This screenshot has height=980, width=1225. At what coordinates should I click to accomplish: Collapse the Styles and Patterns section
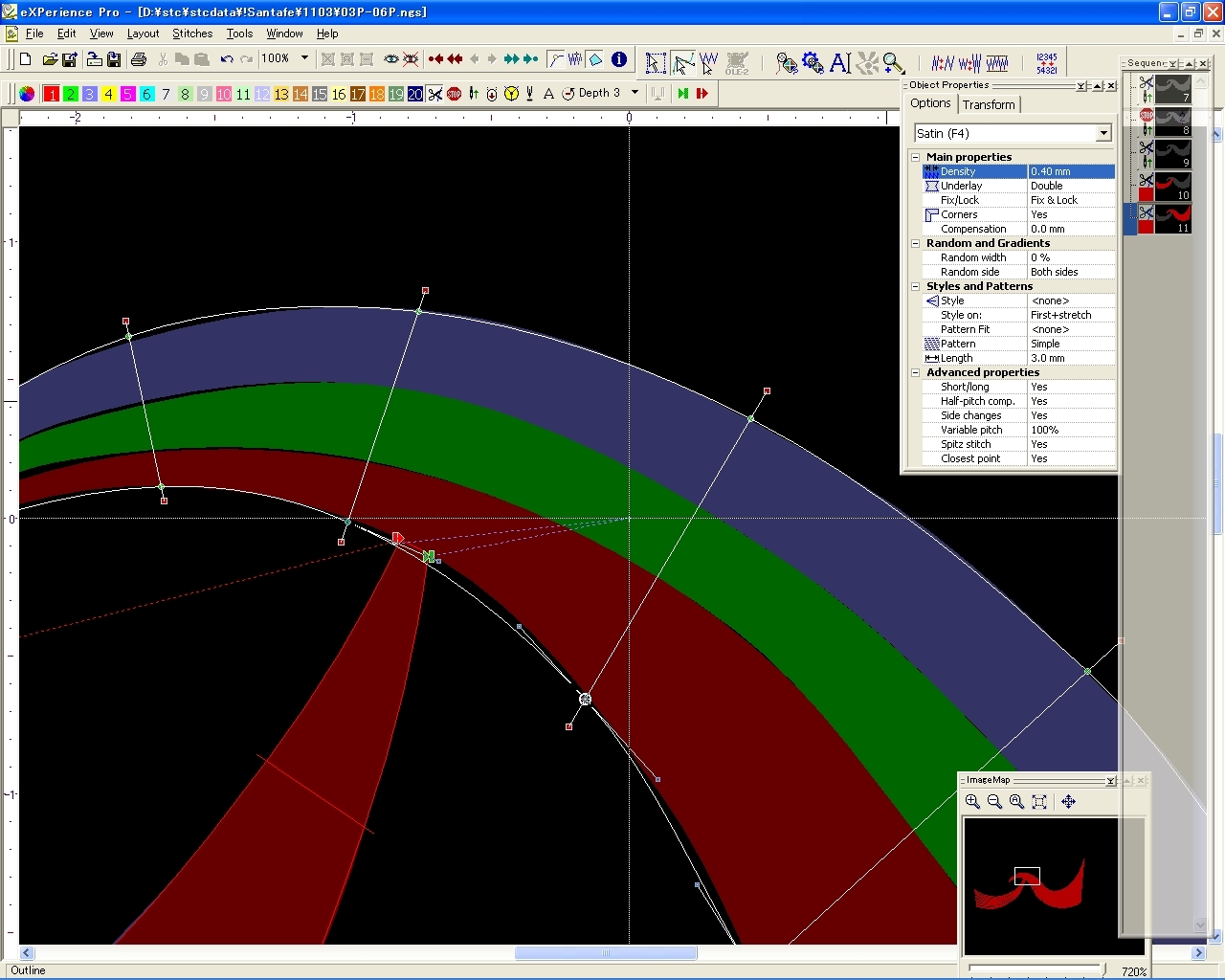[x=915, y=286]
